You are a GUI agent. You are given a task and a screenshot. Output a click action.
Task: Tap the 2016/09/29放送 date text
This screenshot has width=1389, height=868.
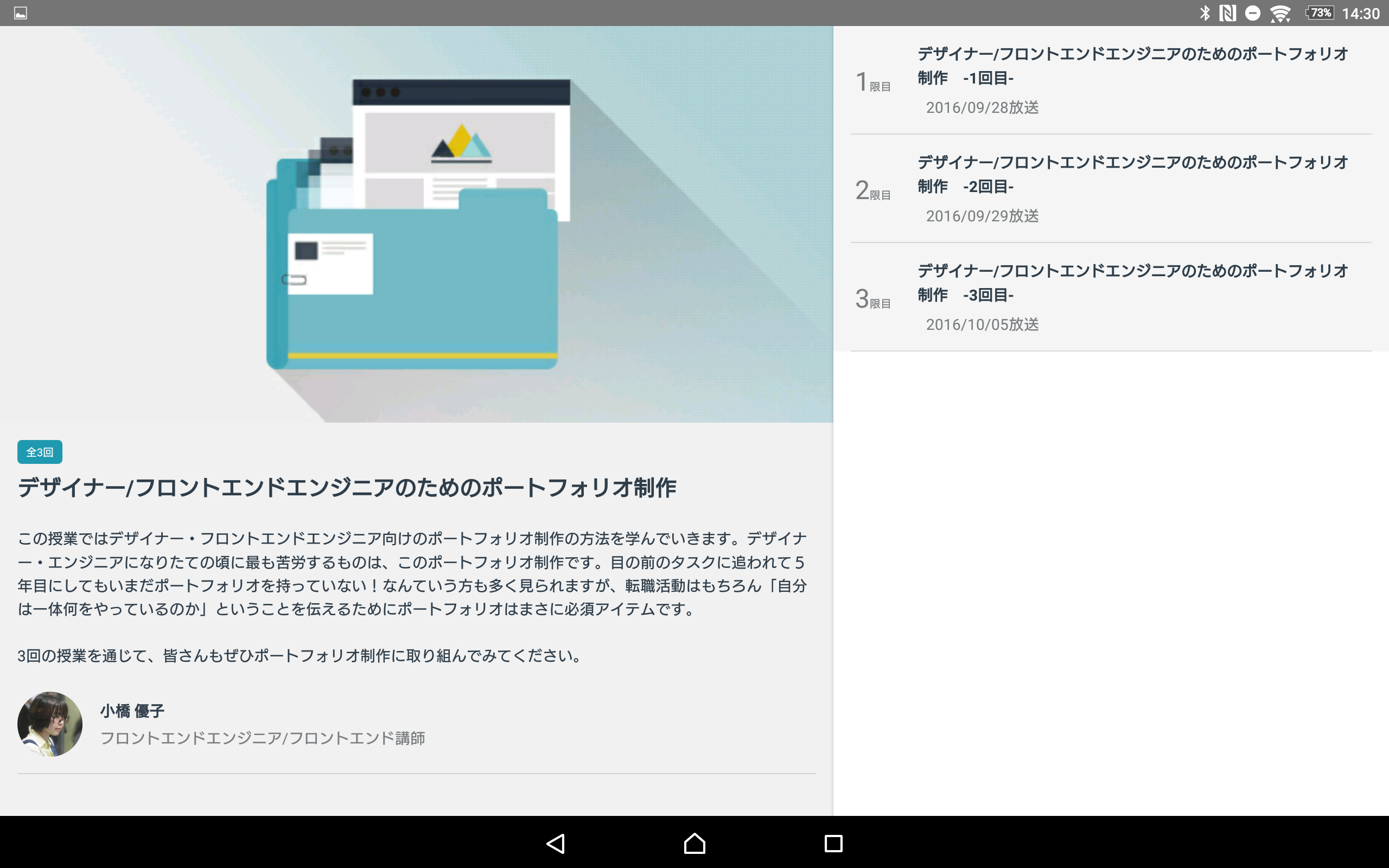point(982,216)
